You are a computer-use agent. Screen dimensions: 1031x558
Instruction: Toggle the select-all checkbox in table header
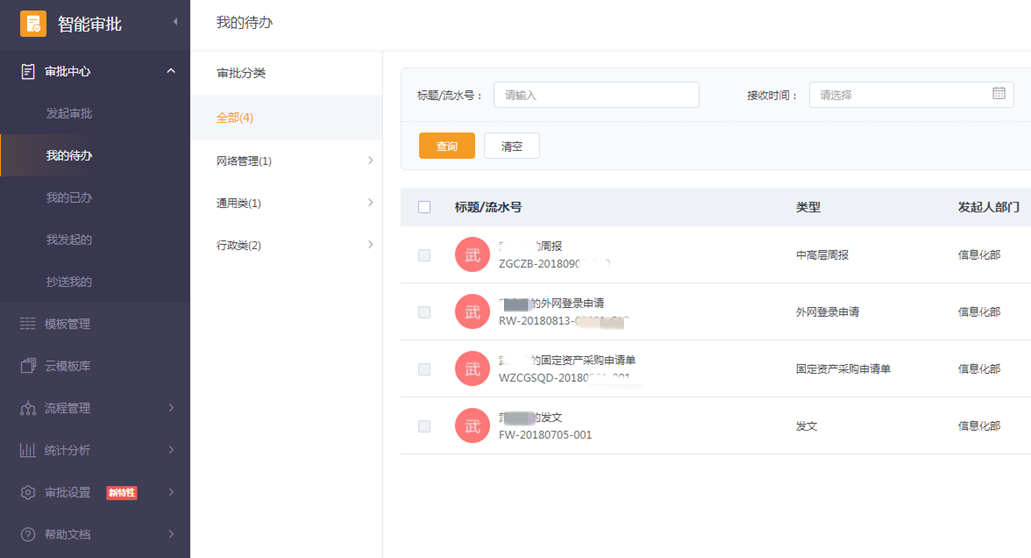[x=424, y=207]
